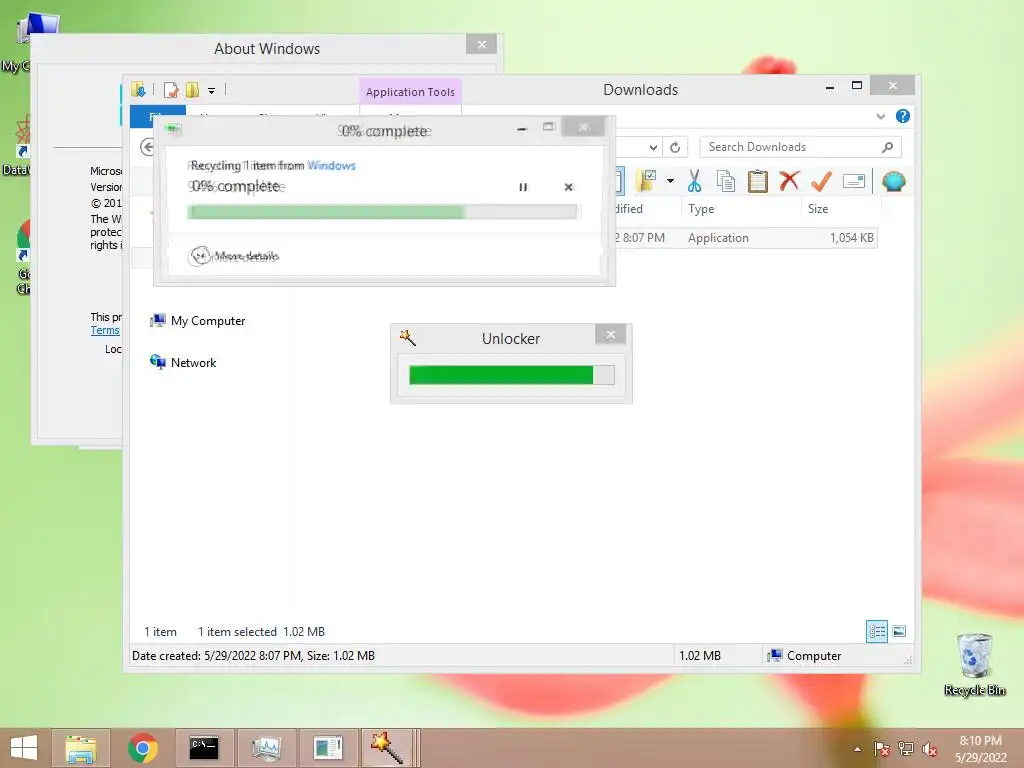Click the Properties quick access icon
1024x768 pixels.
pyautogui.click(x=171, y=89)
